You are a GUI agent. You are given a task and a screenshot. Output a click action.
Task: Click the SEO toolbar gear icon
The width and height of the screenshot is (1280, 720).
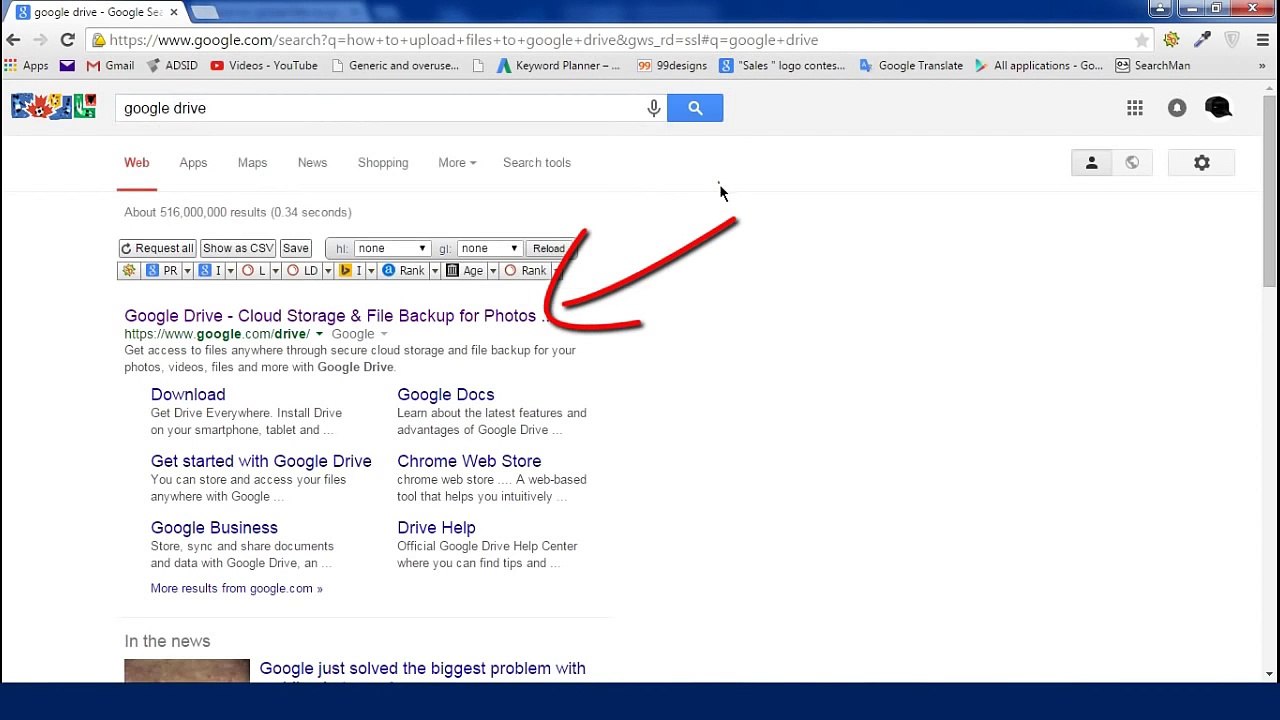coord(129,271)
